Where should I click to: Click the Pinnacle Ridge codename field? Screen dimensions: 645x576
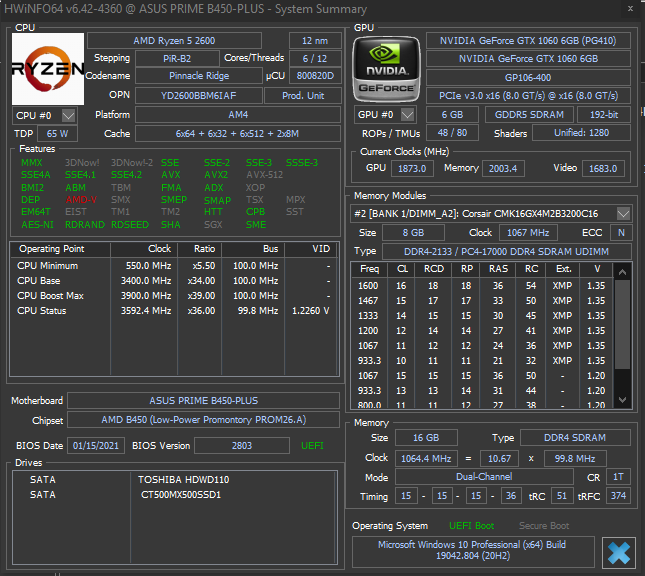click(199, 76)
